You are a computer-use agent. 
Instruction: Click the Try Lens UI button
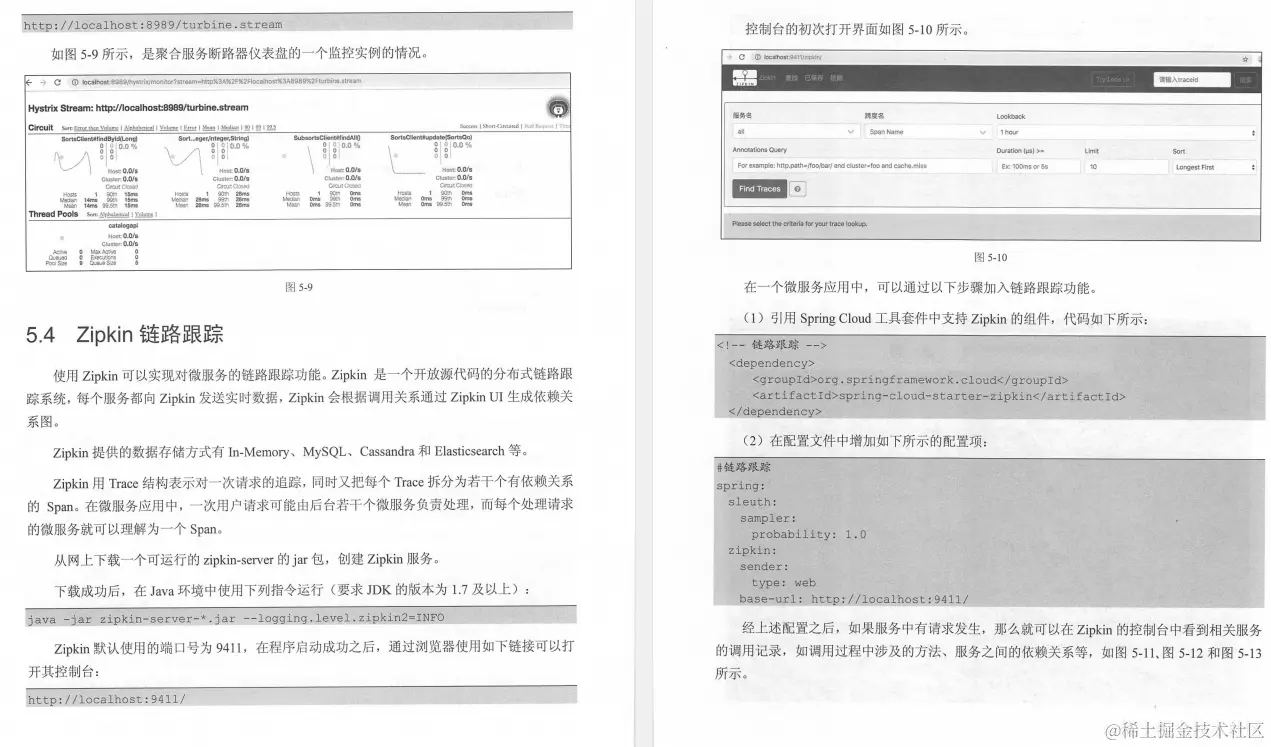[1113, 79]
